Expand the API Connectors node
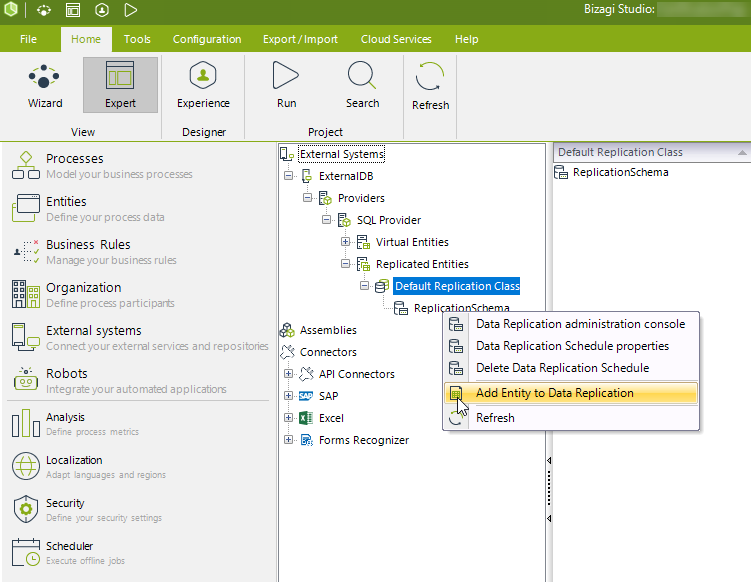The width and height of the screenshot is (751, 582). pyautogui.click(x=288, y=374)
